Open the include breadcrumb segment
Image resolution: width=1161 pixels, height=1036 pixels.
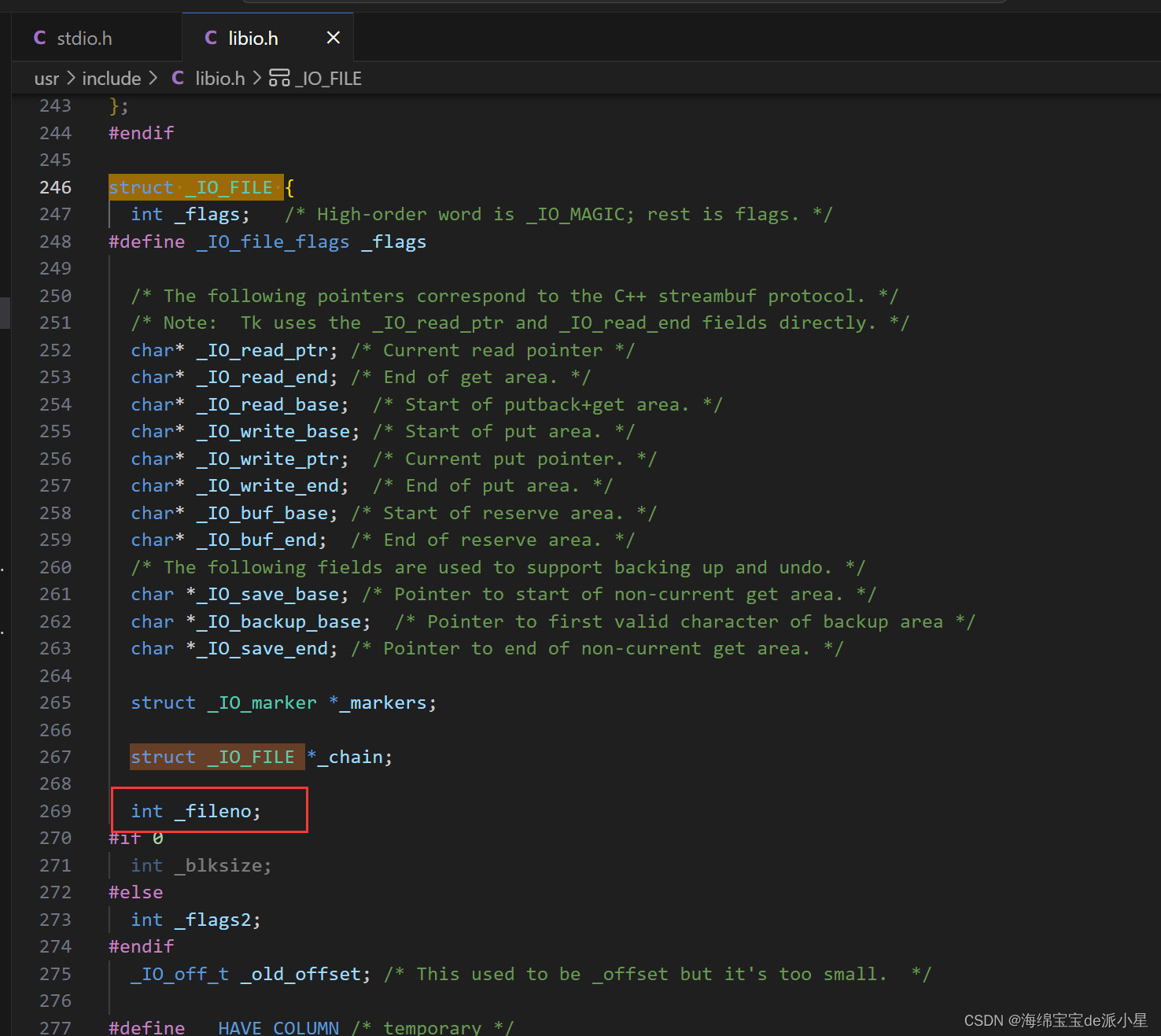[x=112, y=79]
